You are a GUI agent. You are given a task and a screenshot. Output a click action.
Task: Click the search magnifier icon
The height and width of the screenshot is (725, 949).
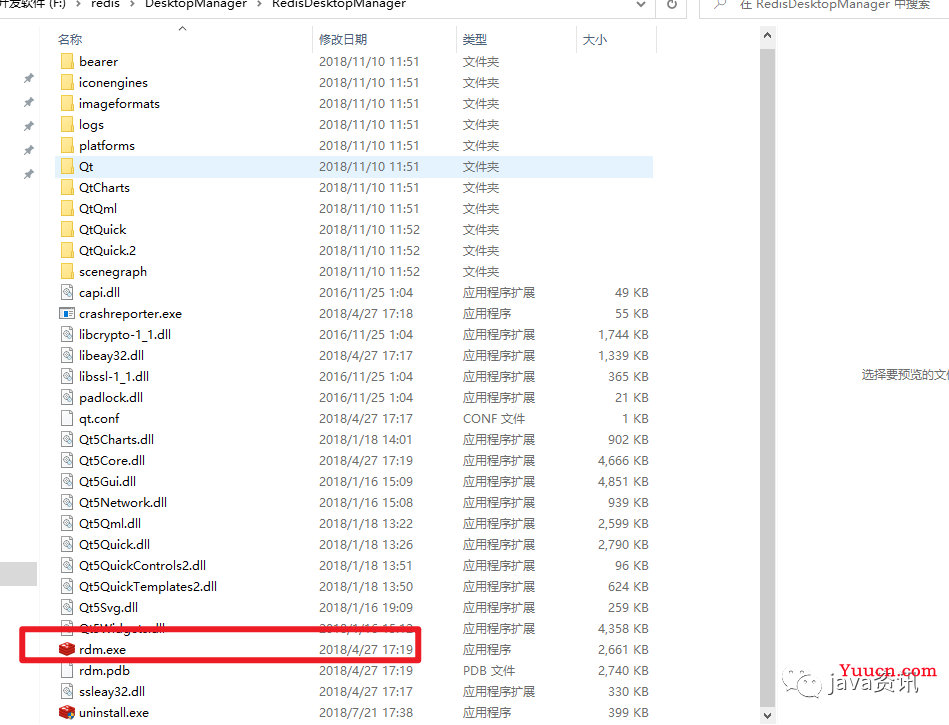click(x=720, y=5)
